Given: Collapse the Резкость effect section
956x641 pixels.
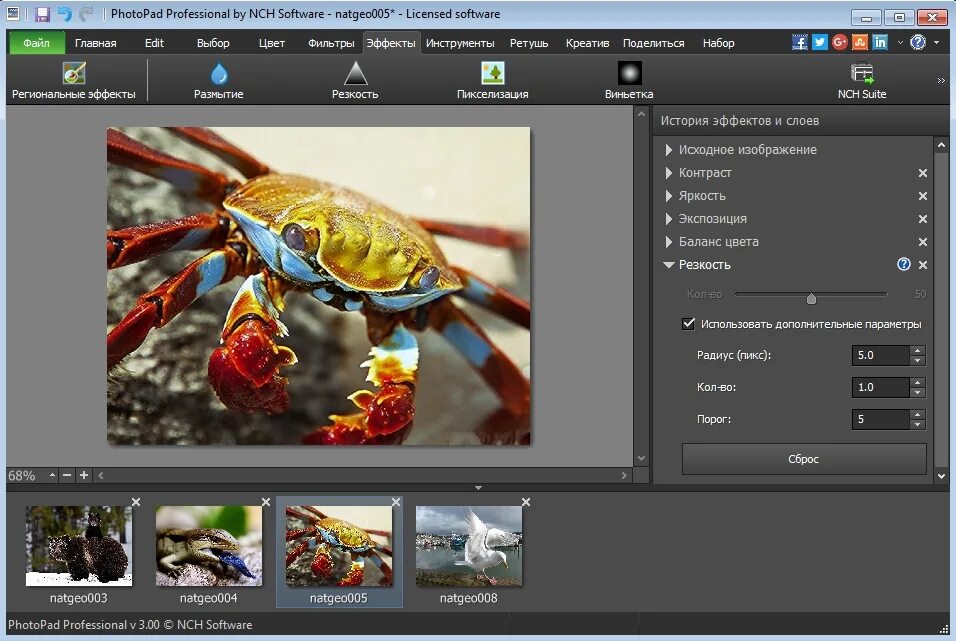Looking at the screenshot, I should point(669,265).
